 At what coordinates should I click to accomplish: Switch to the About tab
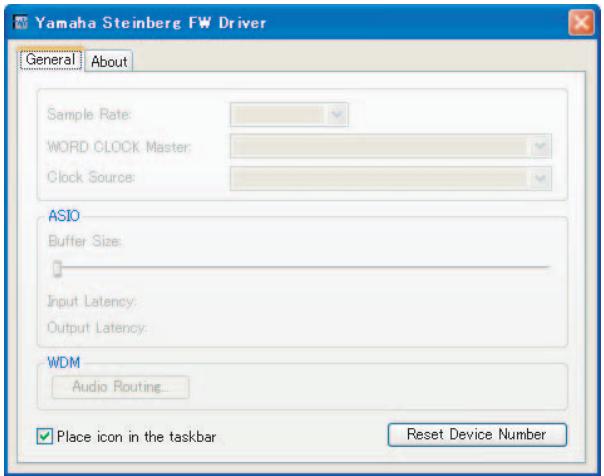[109, 61]
